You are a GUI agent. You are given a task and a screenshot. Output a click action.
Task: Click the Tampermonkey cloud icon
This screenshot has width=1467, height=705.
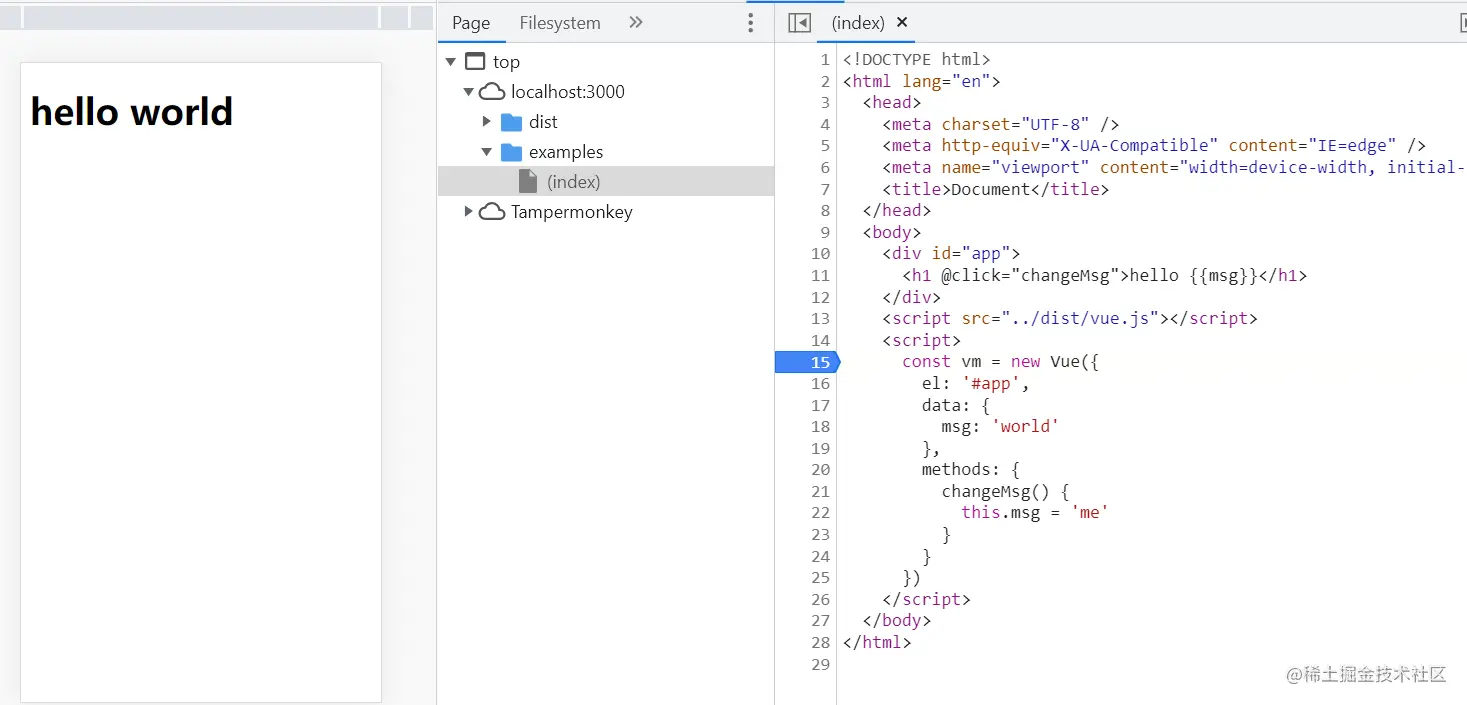(492, 212)
